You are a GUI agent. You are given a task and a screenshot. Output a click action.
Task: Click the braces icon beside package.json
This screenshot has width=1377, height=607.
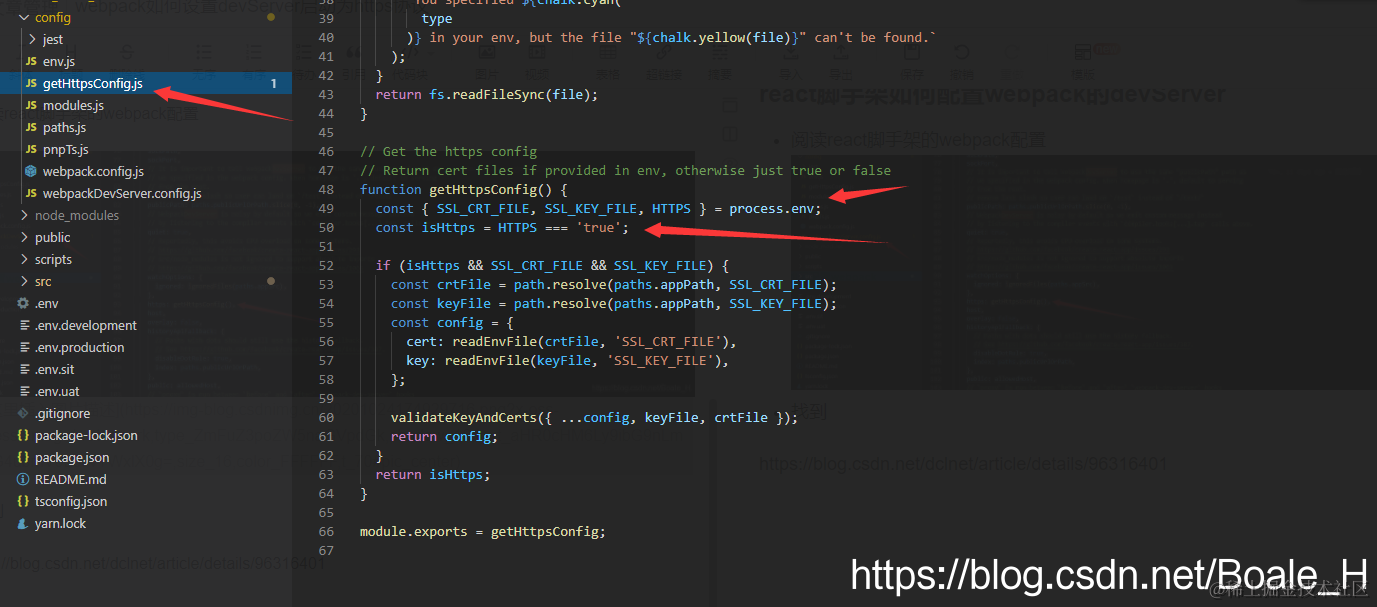click(24, 457)
